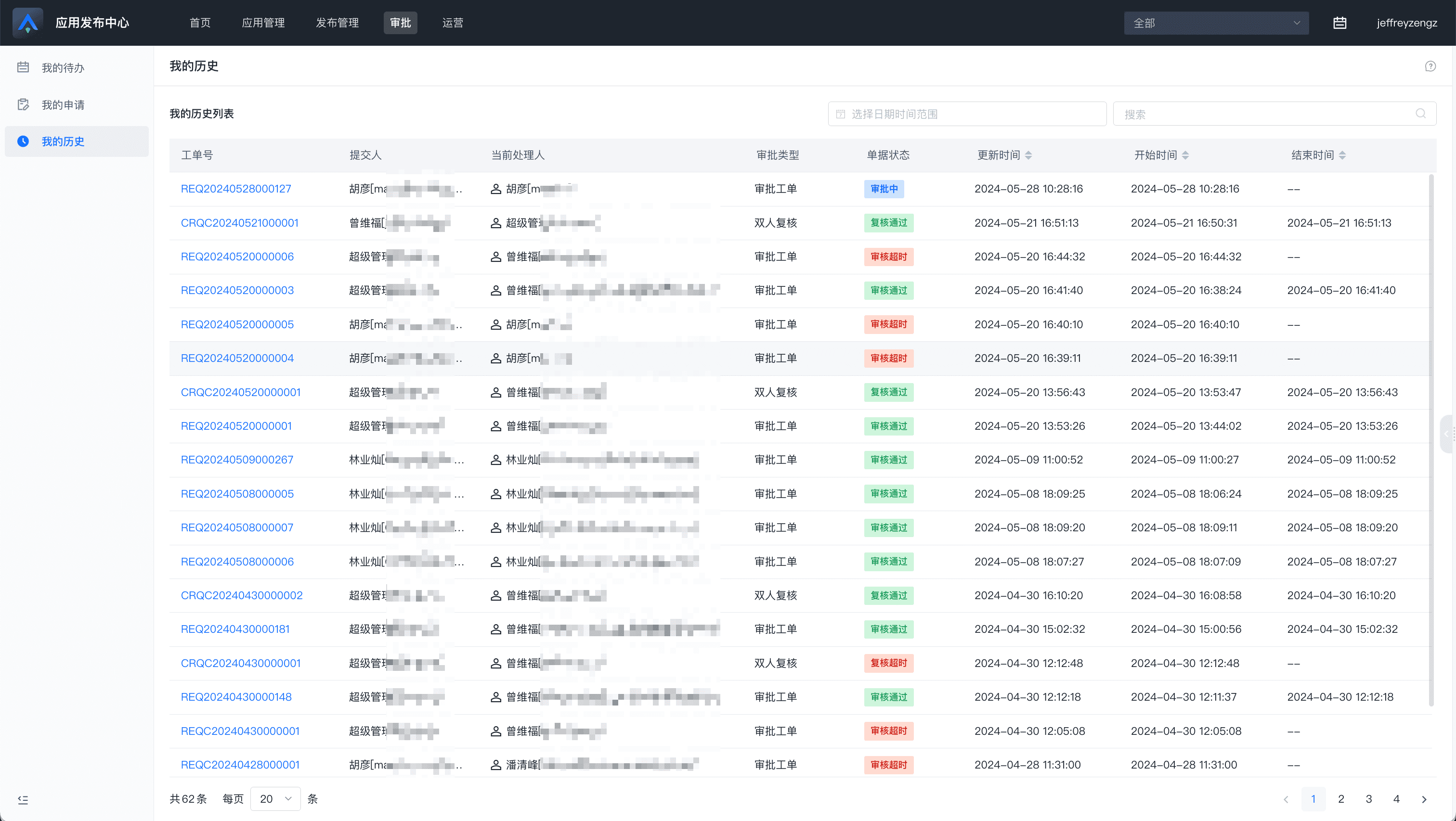The height and width of the screenshot is (821, 1456).
Task: Sort by 开始时间 column
Action: pos(1185,155)
